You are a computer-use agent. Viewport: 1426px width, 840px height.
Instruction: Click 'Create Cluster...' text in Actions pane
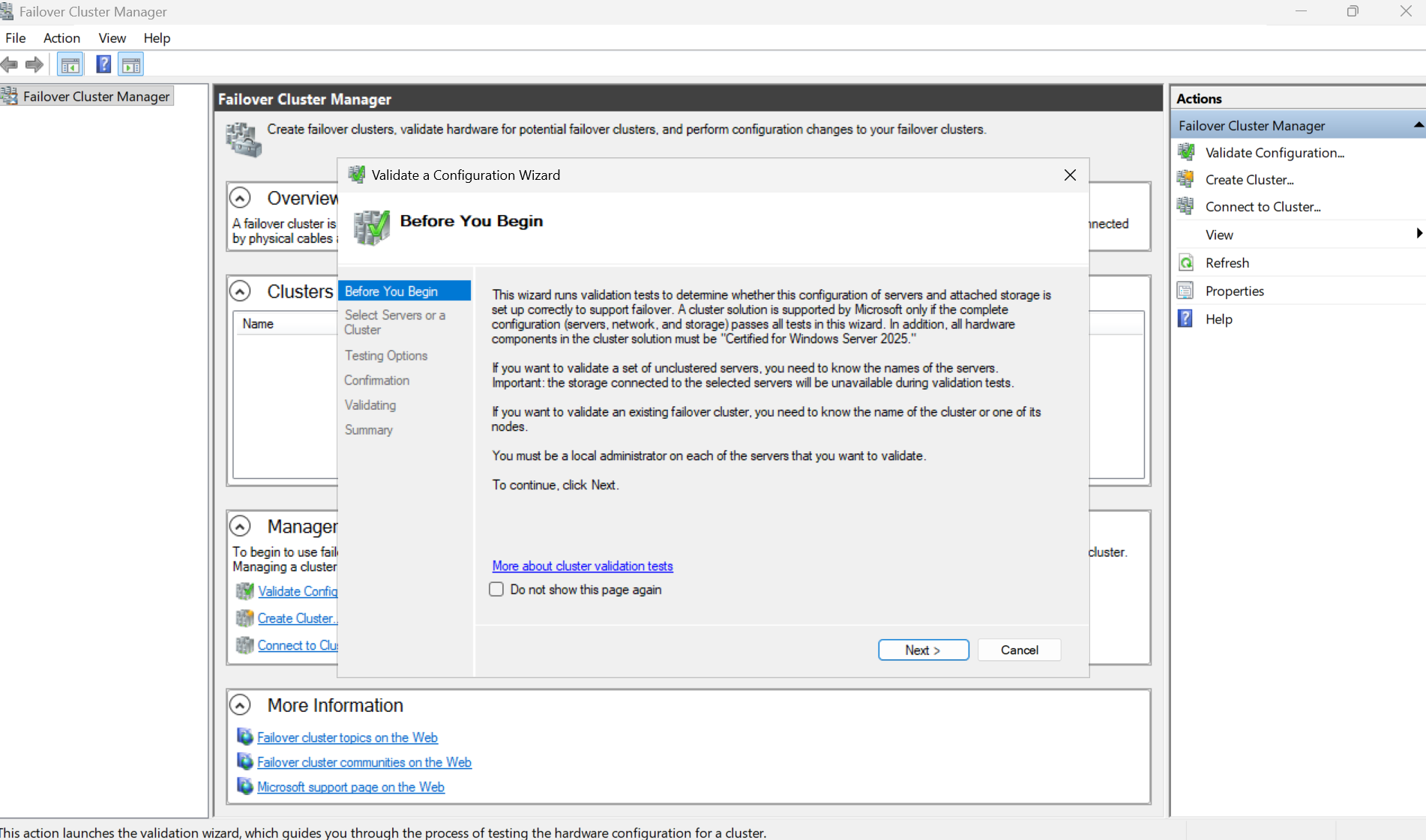[1250, 179]
